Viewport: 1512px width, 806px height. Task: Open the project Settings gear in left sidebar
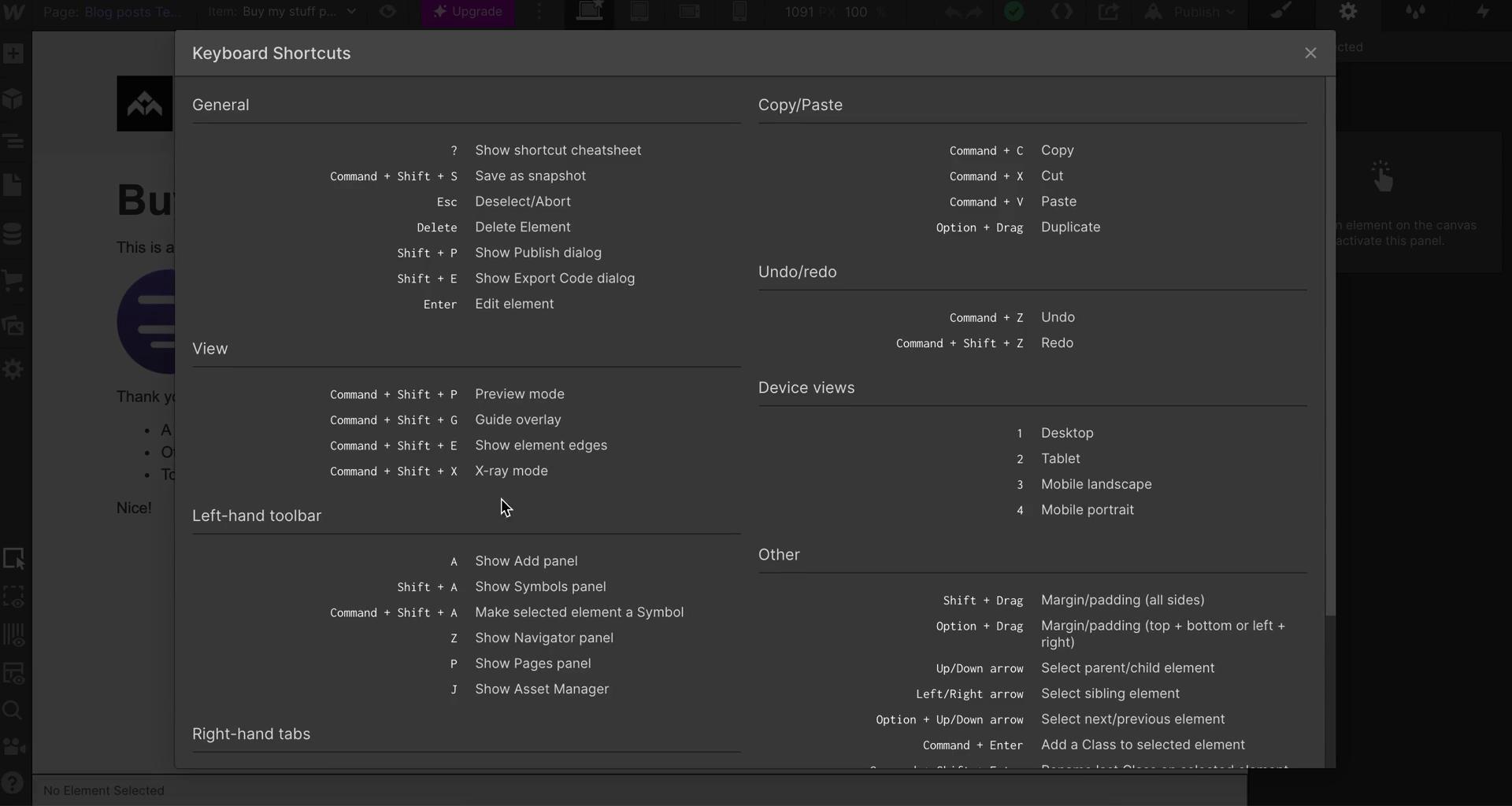click(13, 369)
